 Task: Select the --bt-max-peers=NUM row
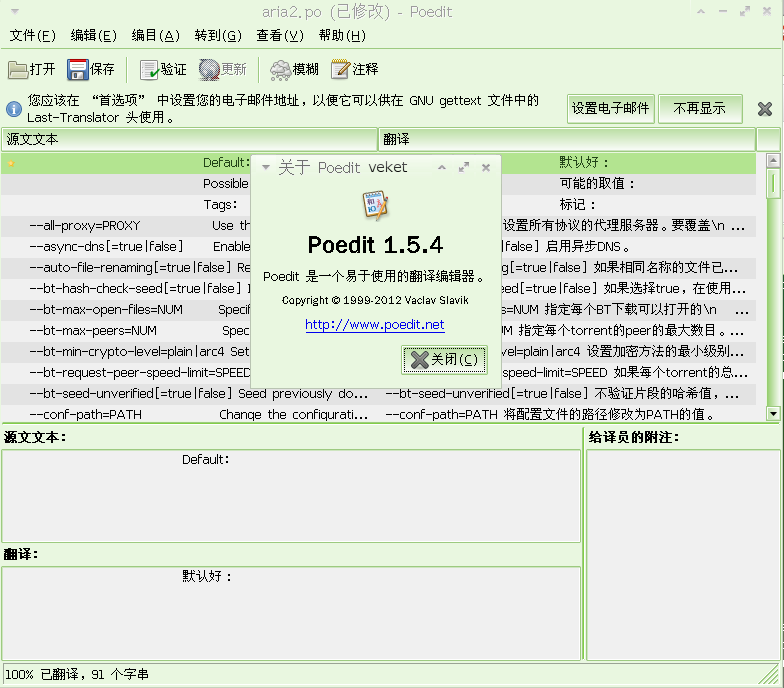pyautogui.click(x=378, y=331)
